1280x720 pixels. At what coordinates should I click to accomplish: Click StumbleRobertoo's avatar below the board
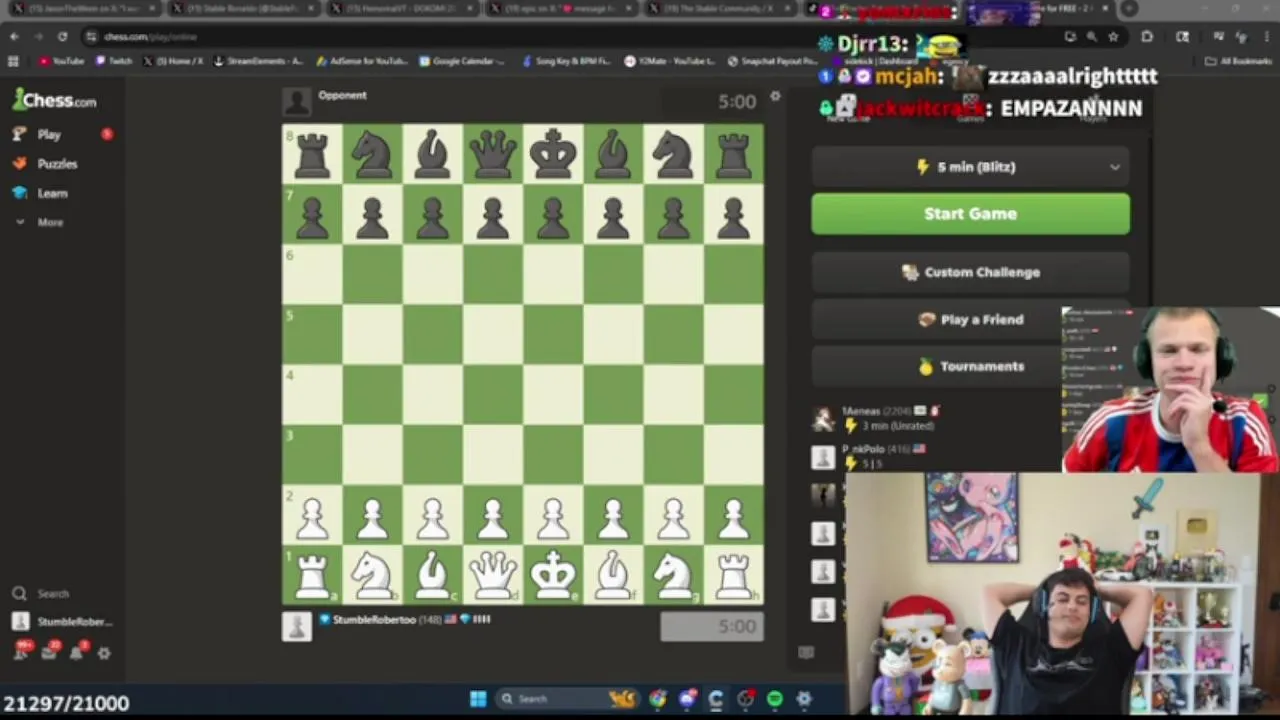click(296, 626)
